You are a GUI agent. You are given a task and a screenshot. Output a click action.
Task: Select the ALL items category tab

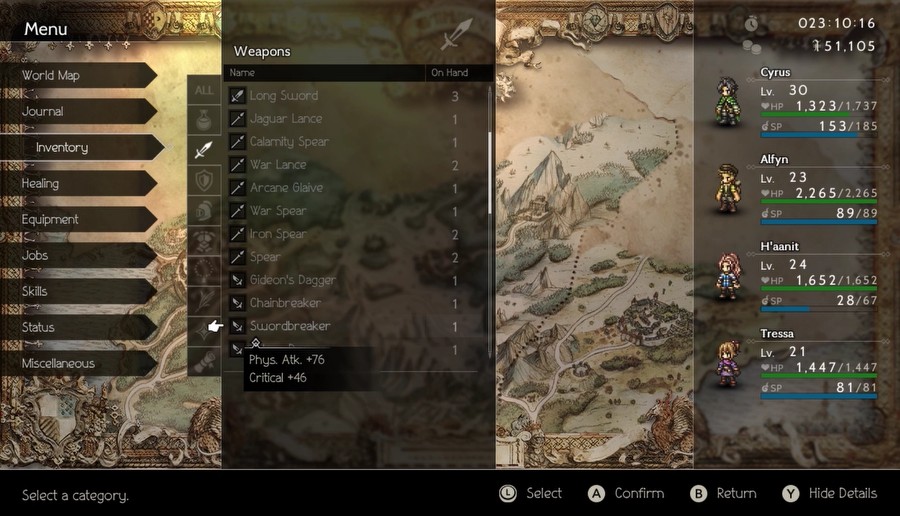[204, 90]
